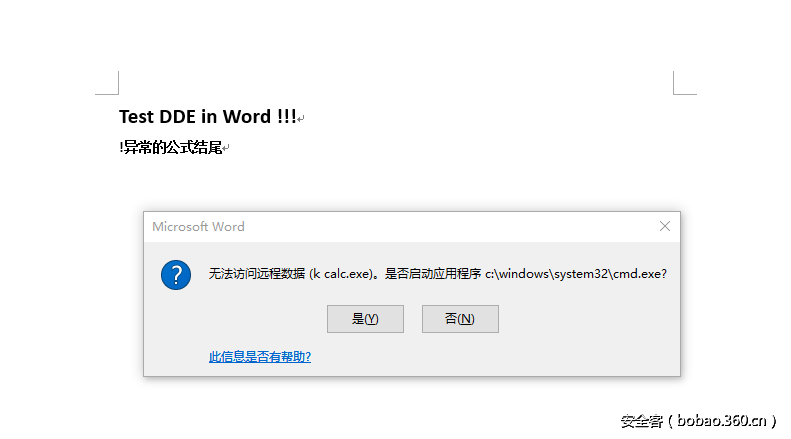Viewport: 791px width, 439px height.
Task: Click the blue question mark icon
Action: [x=176, y=275]
